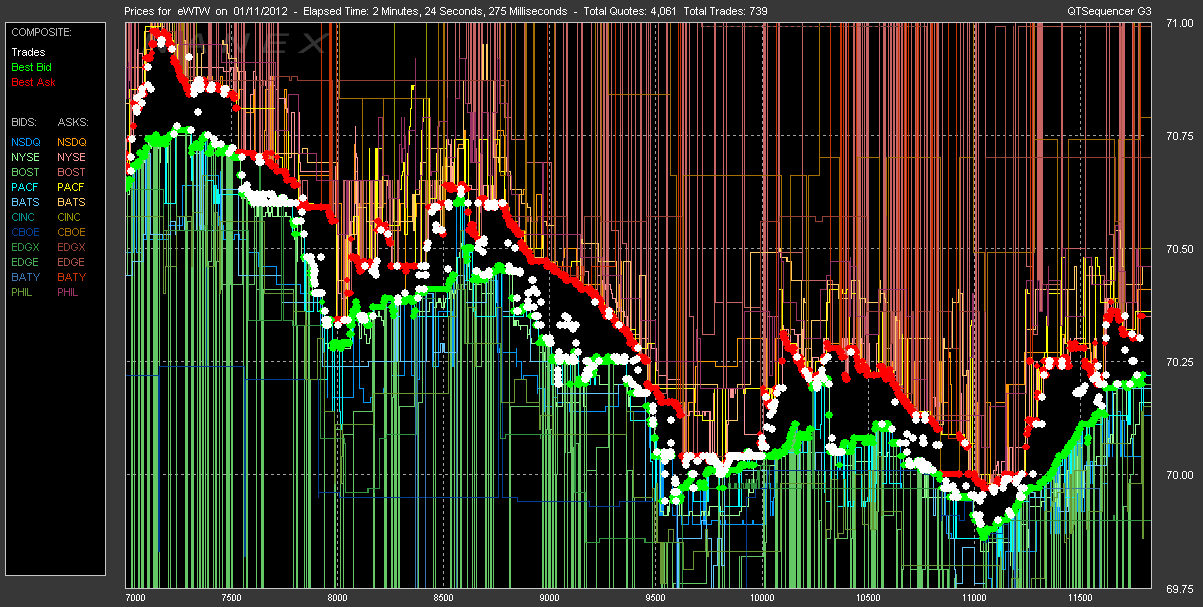Click the 10500 time axis label

868,598
